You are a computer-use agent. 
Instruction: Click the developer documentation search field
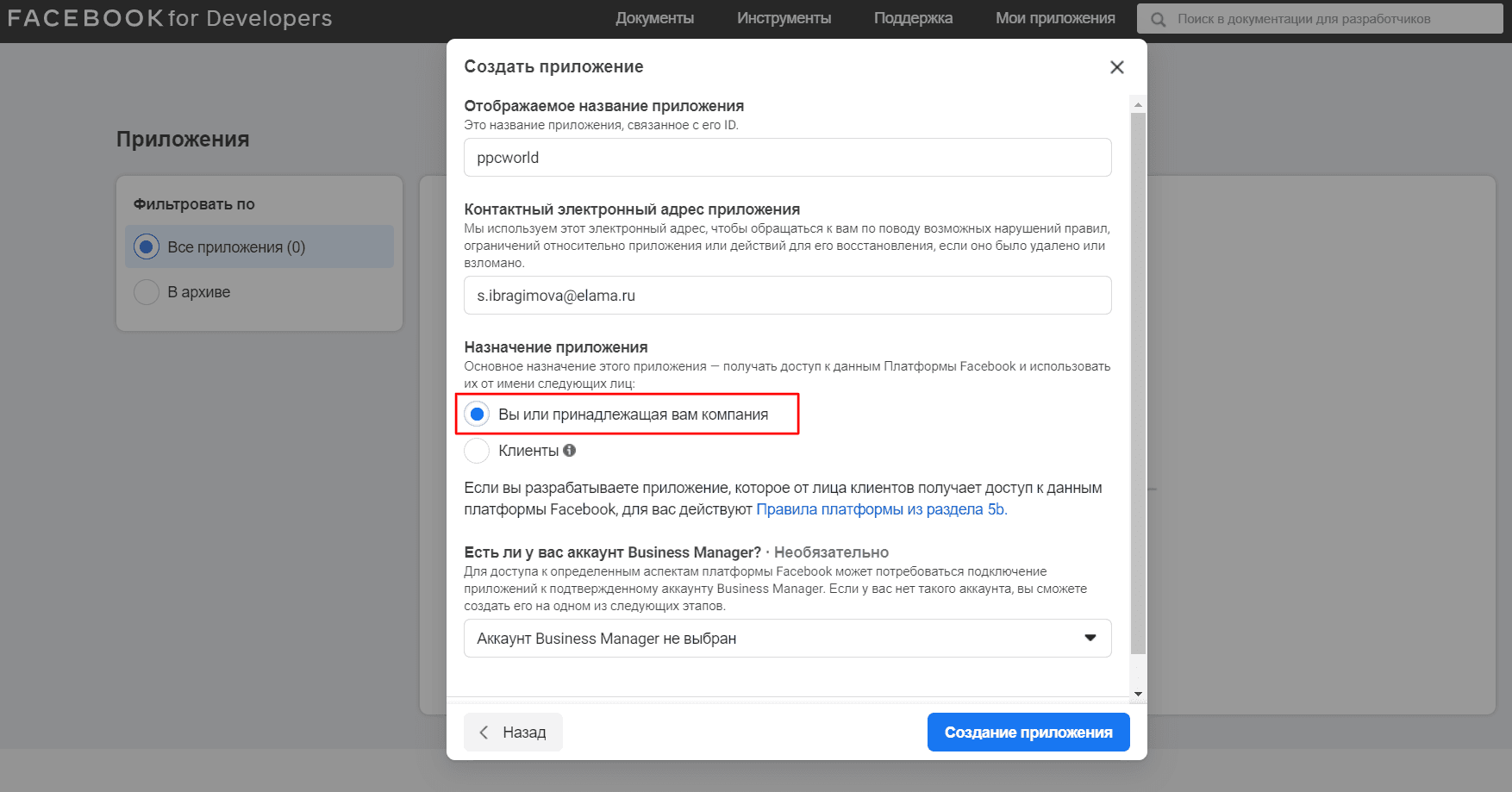pyautogui.click(x=1320, y=19)
